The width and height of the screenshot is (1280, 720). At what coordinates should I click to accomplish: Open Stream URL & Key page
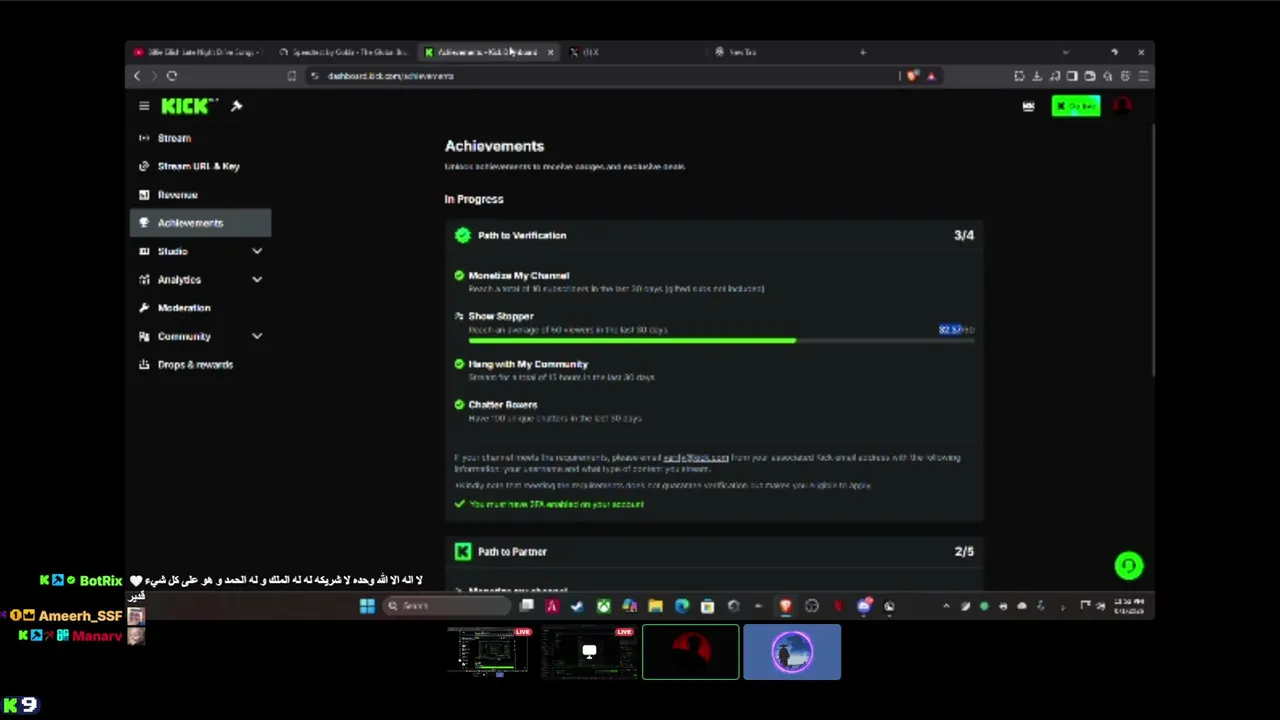tap(200, 166)
